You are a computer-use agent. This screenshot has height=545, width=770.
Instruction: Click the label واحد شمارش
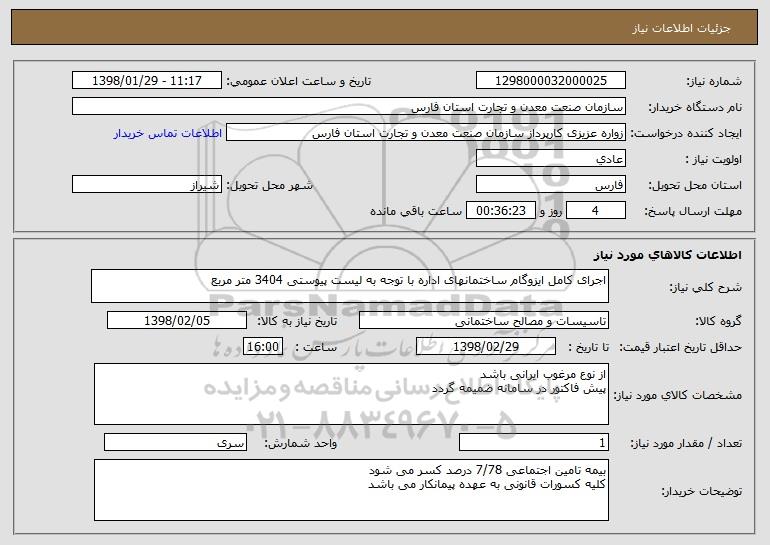pos(301,443)
